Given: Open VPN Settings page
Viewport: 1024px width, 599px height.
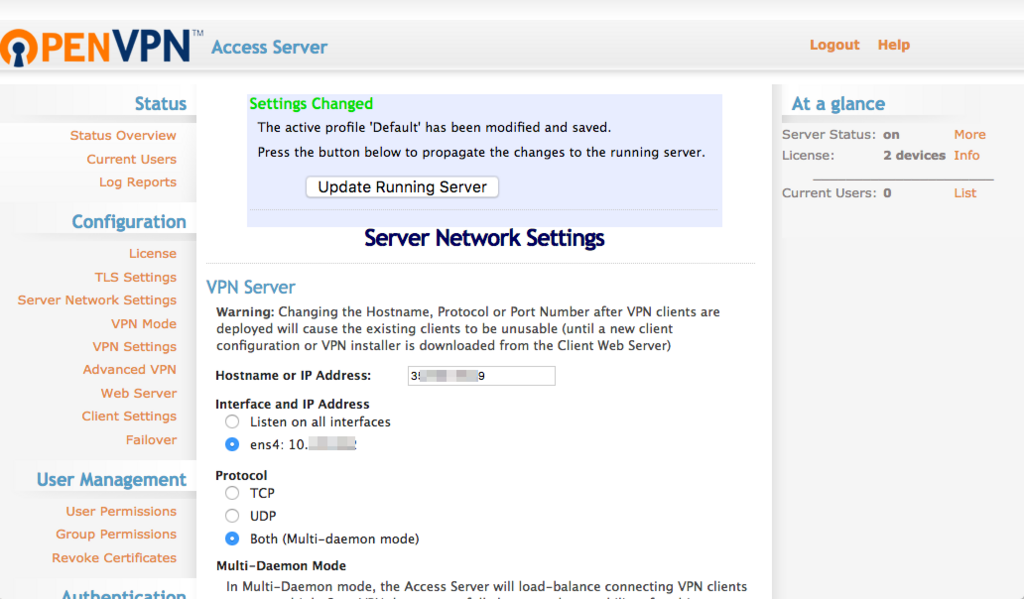Looking at the screenshot, I should click(x=135, y=347).
